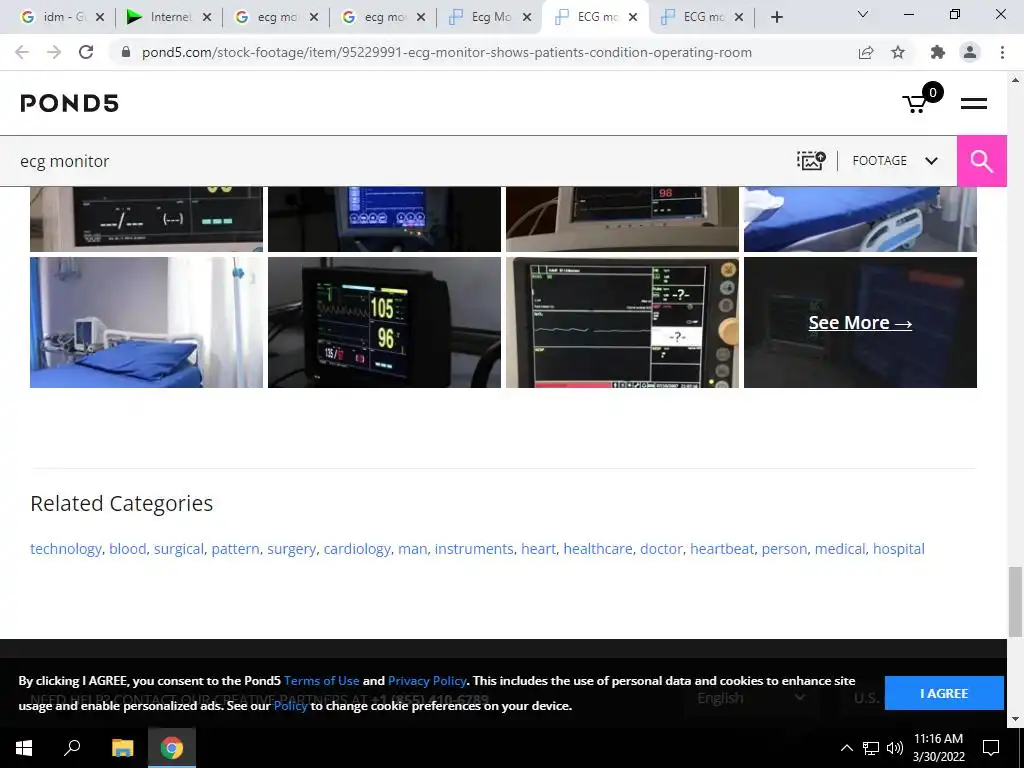Open the person category link
Image resolution: width=1024 pixels, height=768 pixels.
click(784, 549)
